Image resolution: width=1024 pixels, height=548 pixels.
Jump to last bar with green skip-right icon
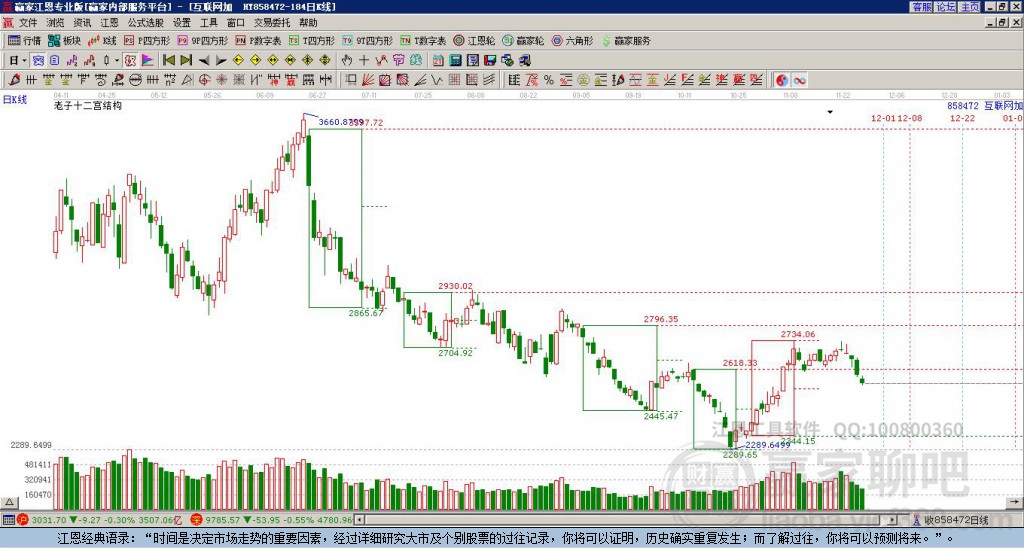tap(186, 61)
